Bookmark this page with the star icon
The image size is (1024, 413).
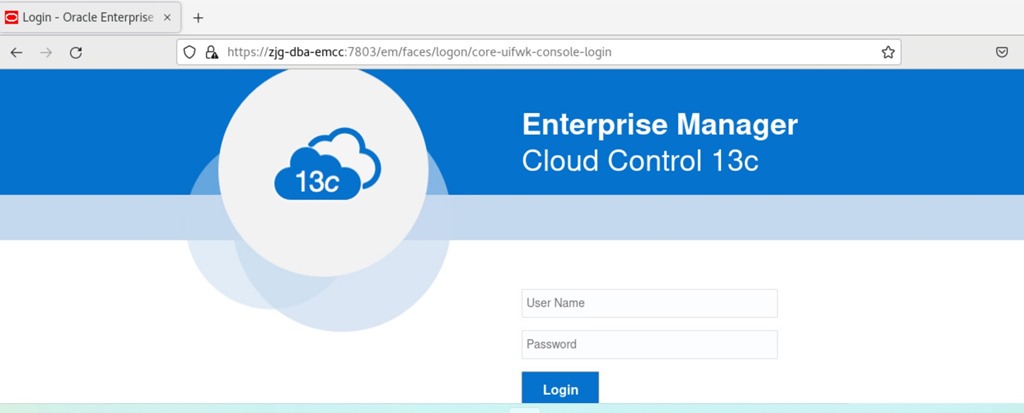888,52
